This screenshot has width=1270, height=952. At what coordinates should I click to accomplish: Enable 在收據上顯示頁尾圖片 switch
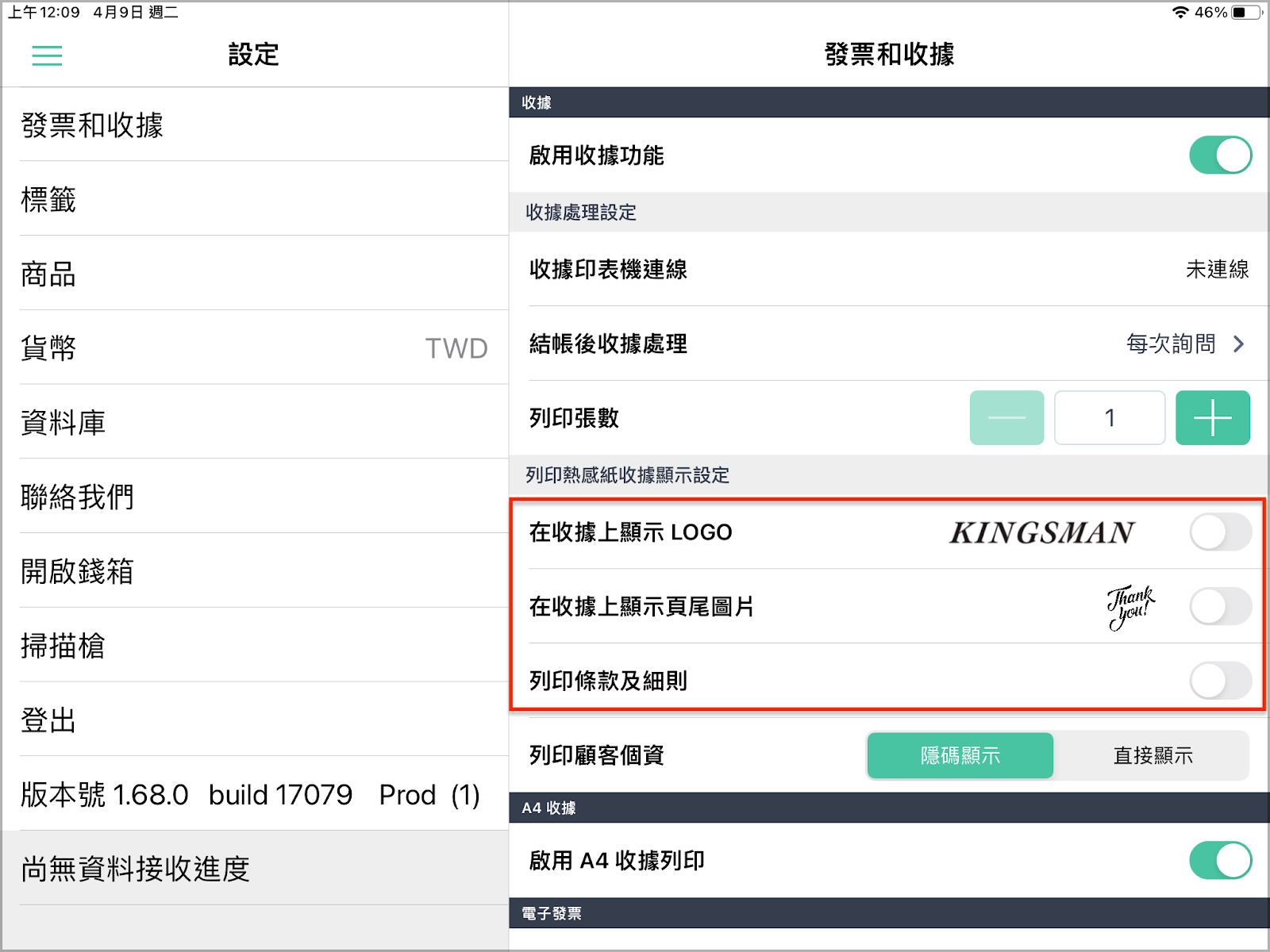click(1220, 606)
